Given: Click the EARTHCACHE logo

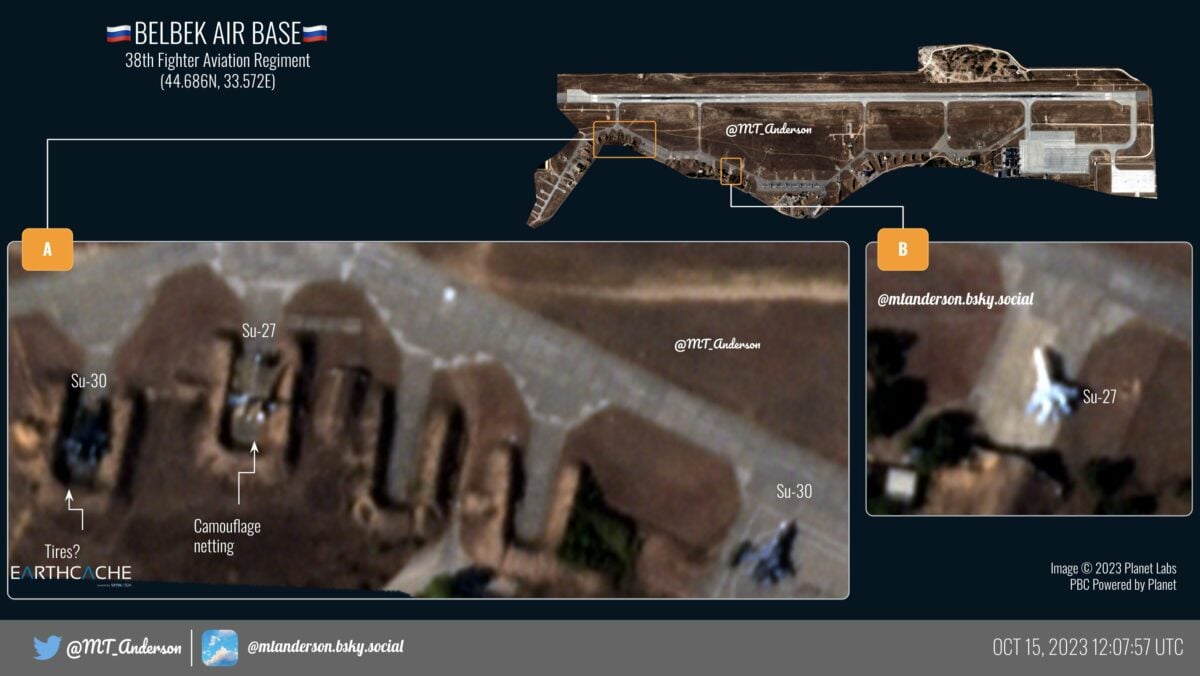Looking at the screenshot, I should [71, 574].
